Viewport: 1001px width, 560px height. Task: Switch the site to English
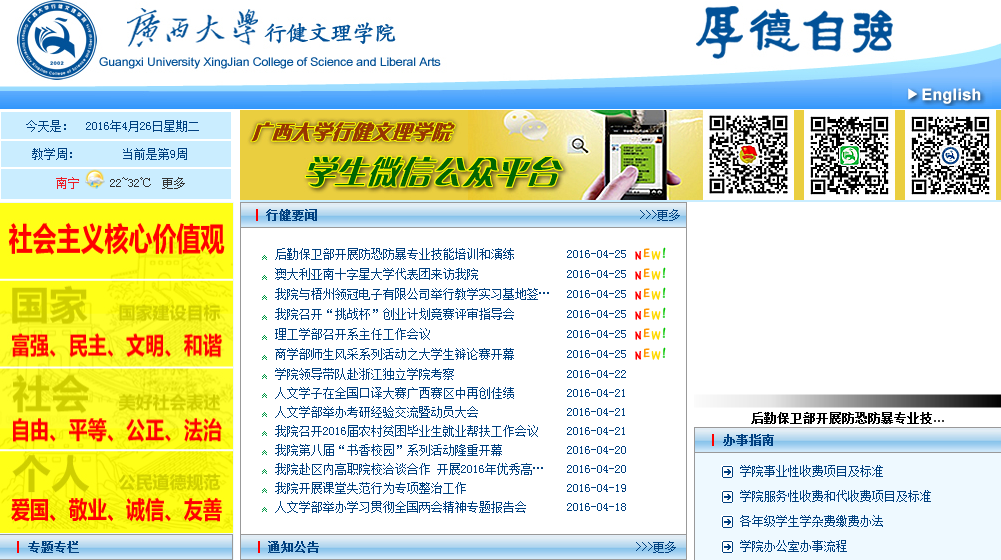(951, 95)
